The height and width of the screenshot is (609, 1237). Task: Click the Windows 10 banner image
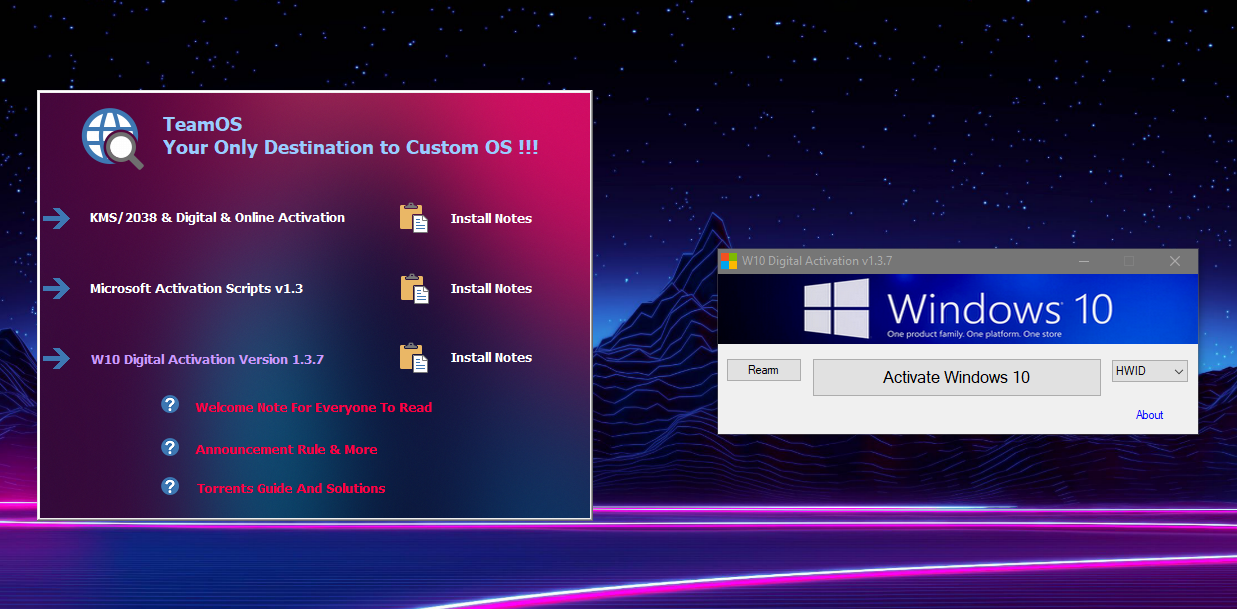958,309
